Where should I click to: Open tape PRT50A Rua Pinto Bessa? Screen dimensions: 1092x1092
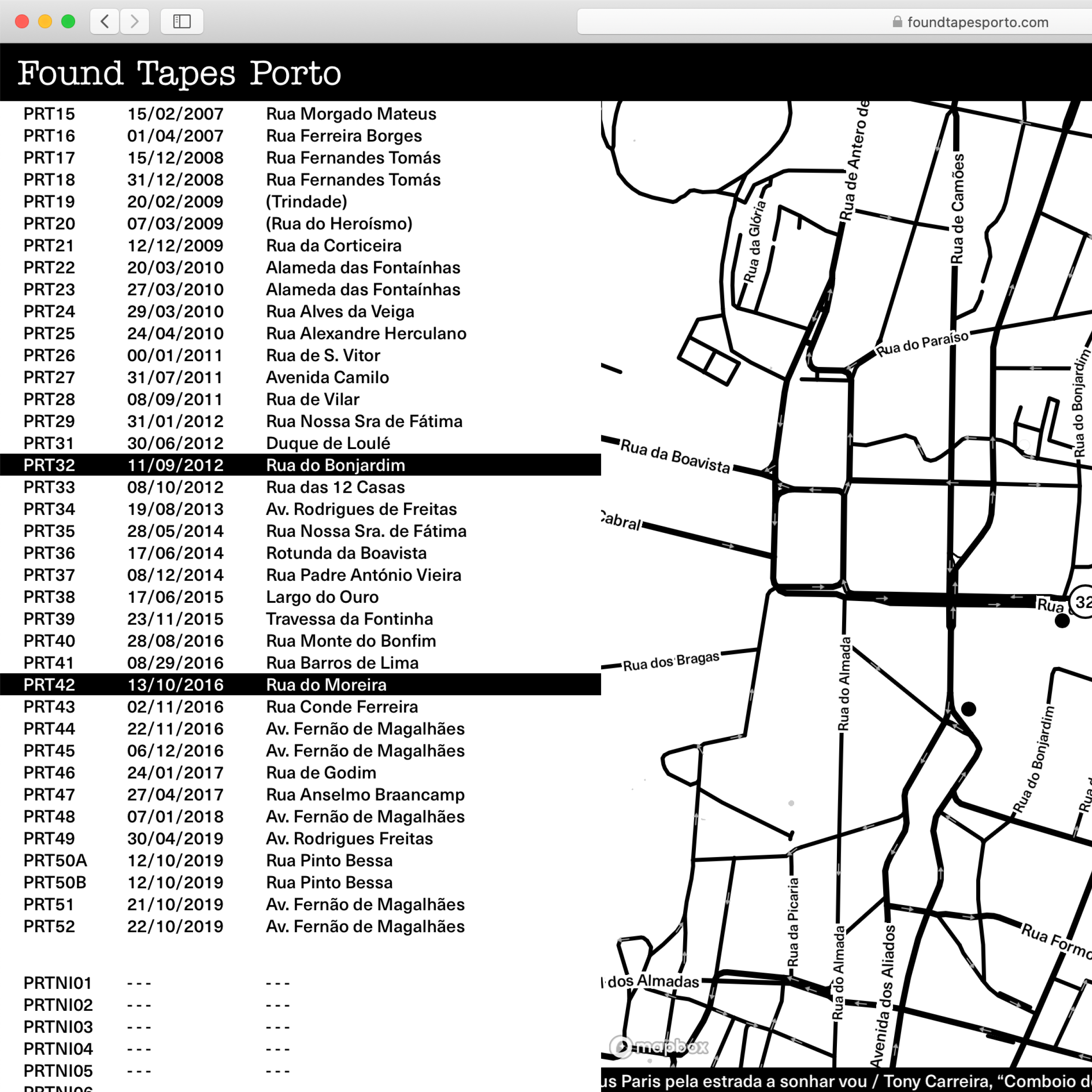[329, 861]
